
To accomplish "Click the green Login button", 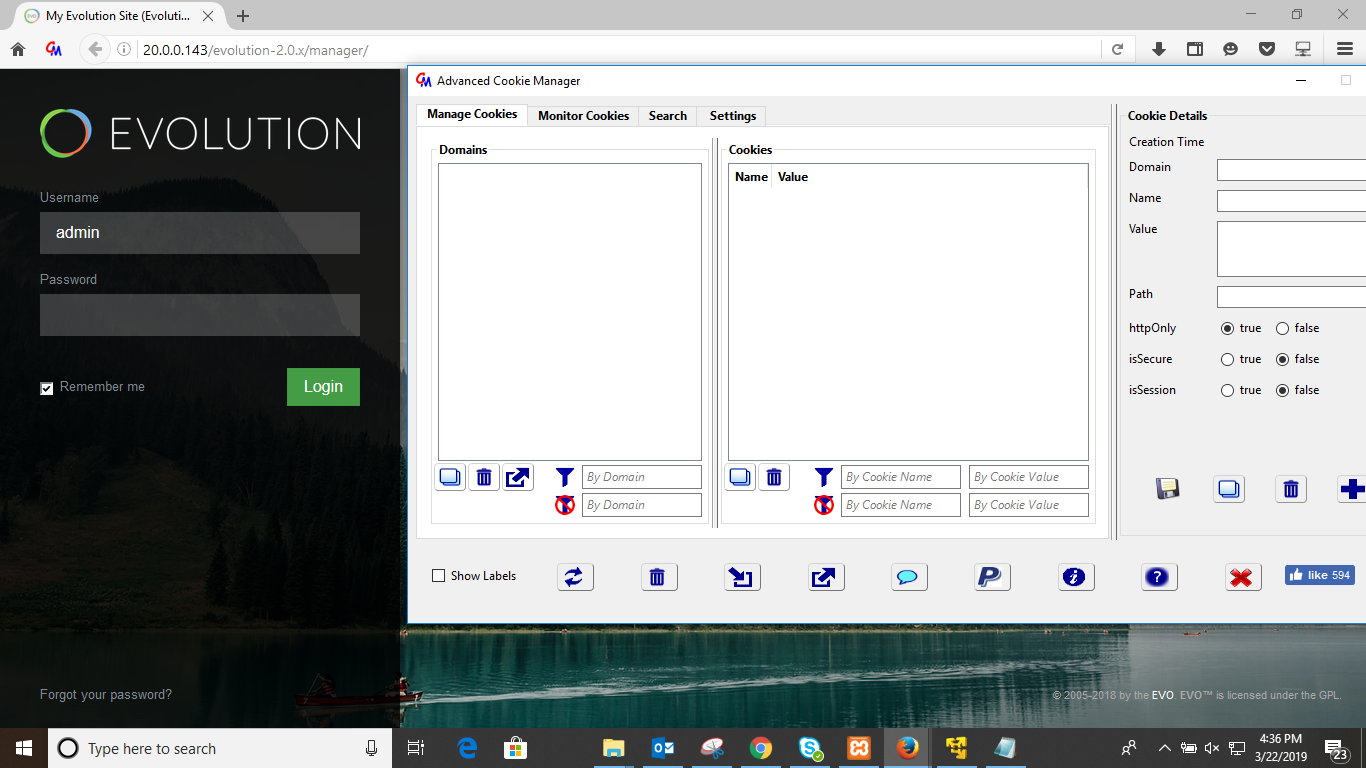I will (x=323, y=387).
